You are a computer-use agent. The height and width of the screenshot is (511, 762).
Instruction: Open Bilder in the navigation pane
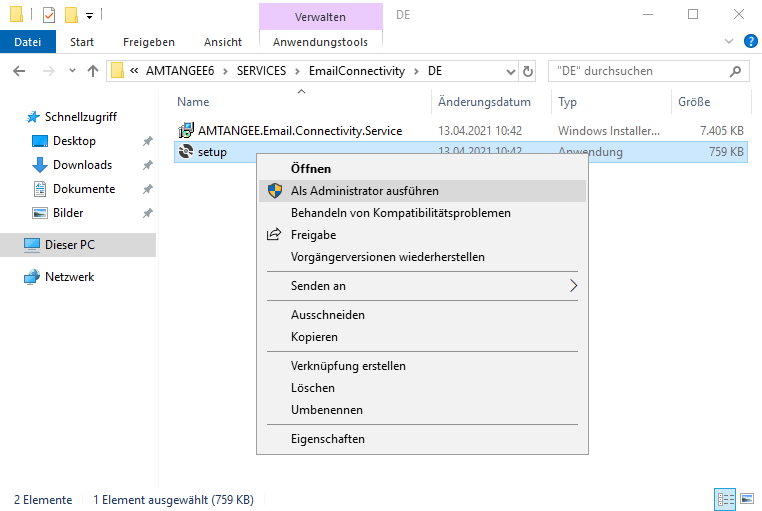pyautogui.click(x=68, y=213)
